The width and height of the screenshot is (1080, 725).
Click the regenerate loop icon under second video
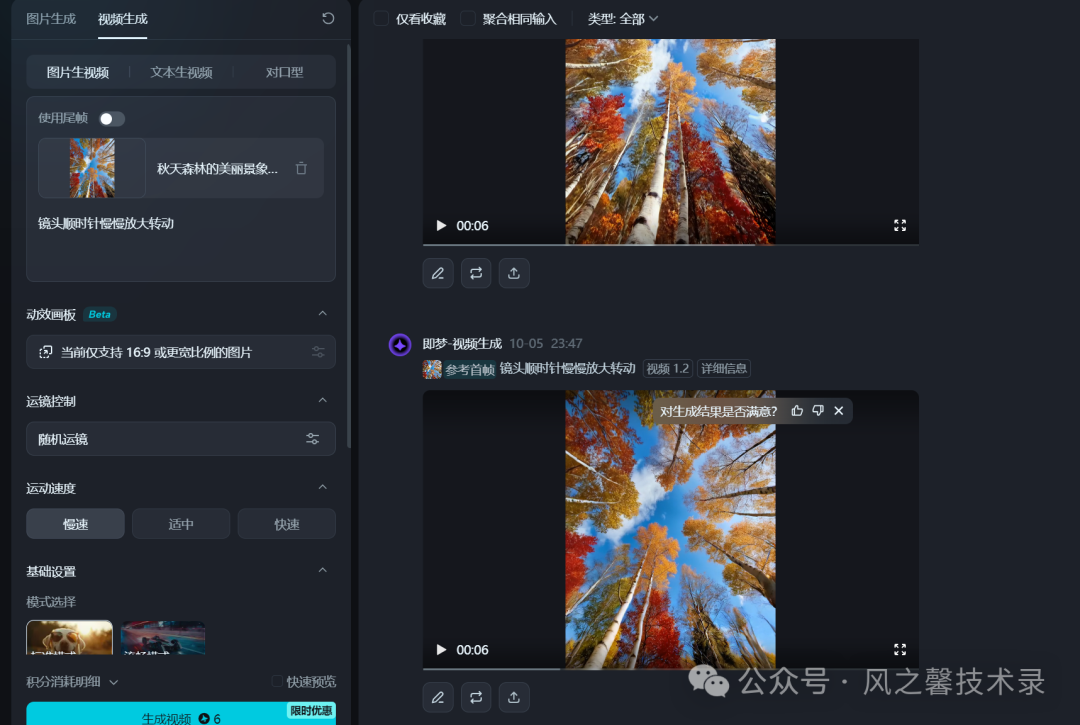point(476,697)
